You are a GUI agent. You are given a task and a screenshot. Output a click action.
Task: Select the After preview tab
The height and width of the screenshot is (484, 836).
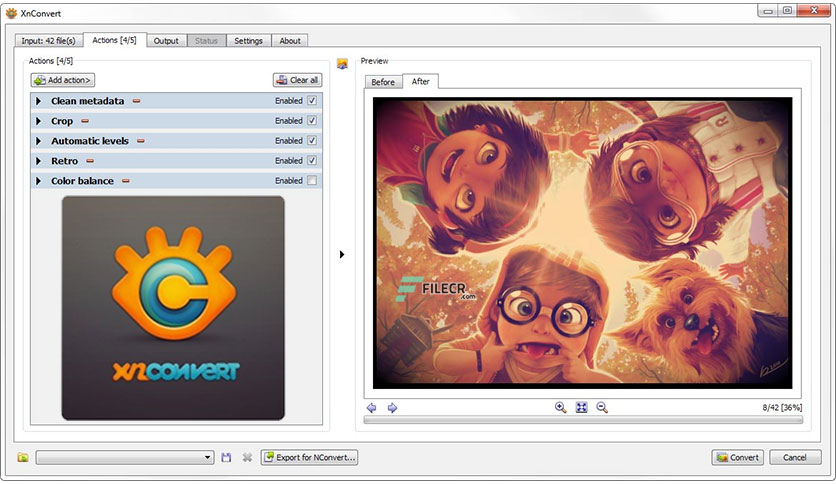point(421,81)
